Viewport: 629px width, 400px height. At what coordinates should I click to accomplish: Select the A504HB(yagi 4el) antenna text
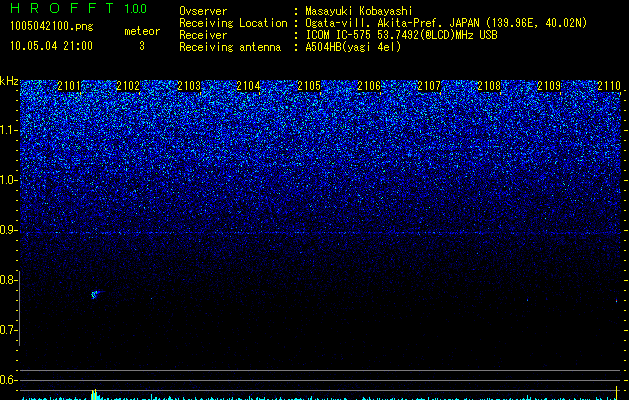click(353, 47)
